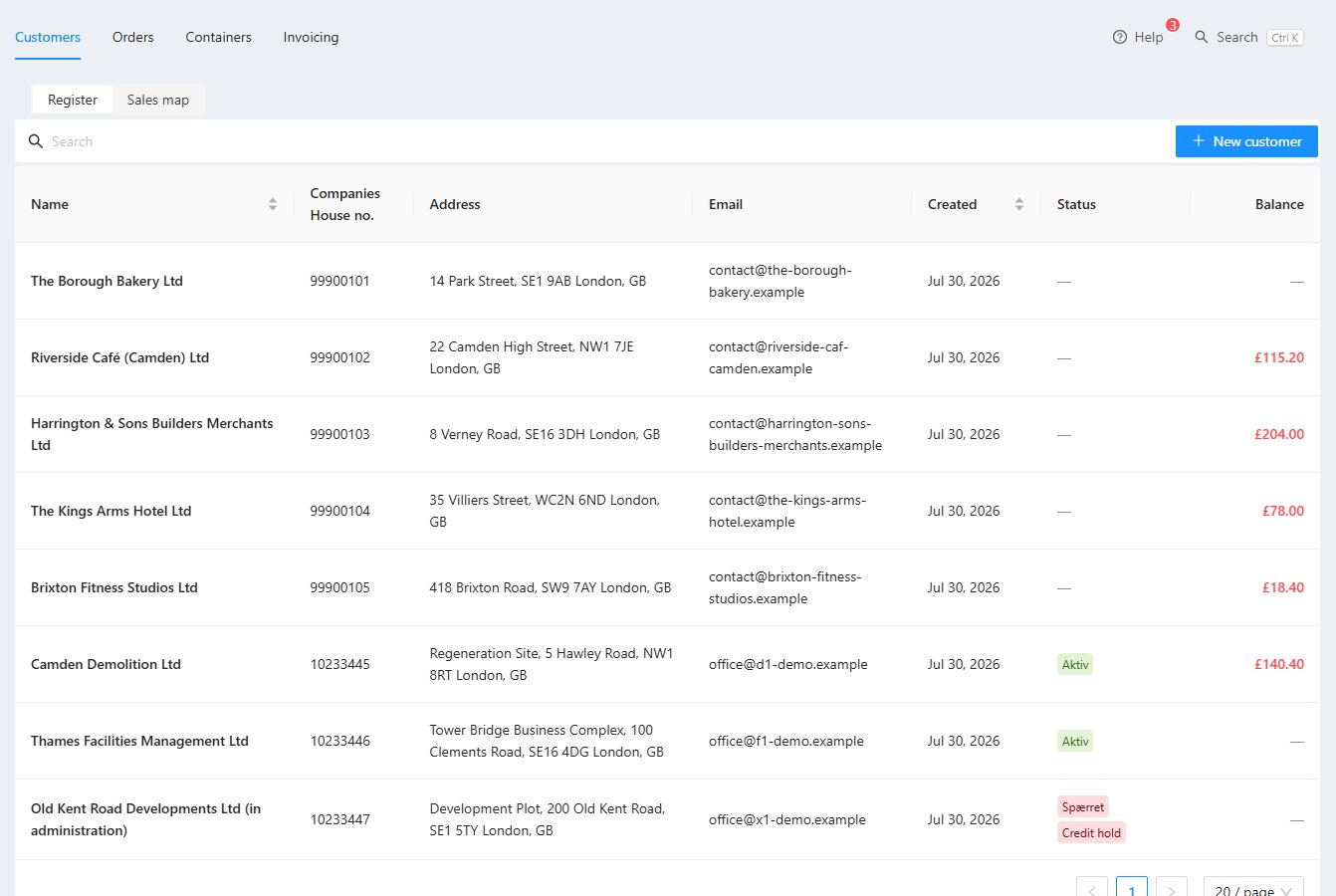This screenshot has width=1336, height=896.
Task: Click the plus icon on New customer
Action: tap(1199, 141)
